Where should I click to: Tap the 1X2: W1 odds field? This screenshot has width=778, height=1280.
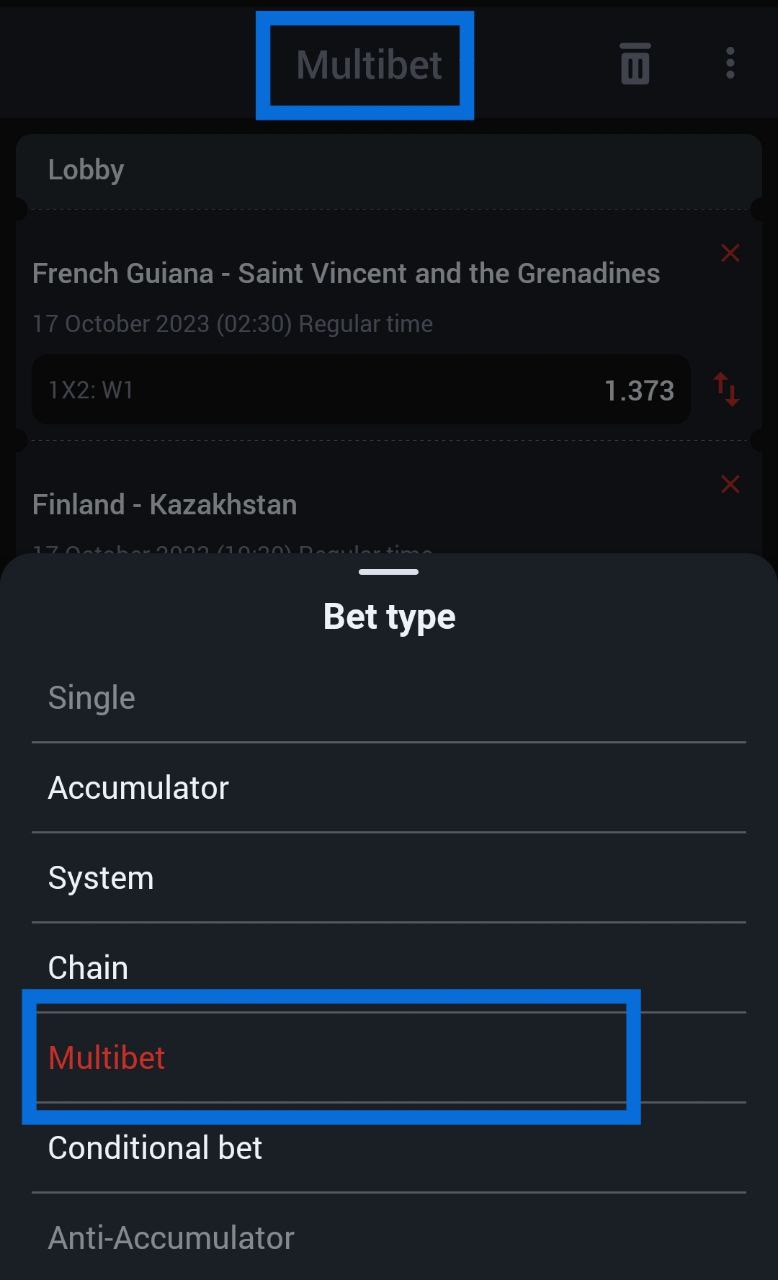tap(300, 390)
